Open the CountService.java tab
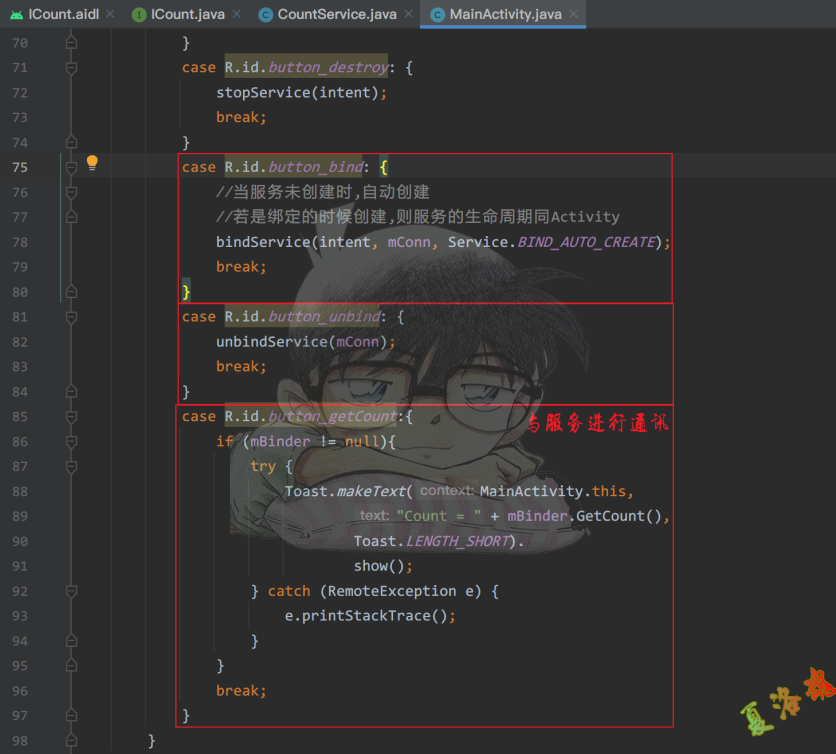836x754 pixels. [x=336, y=15]
